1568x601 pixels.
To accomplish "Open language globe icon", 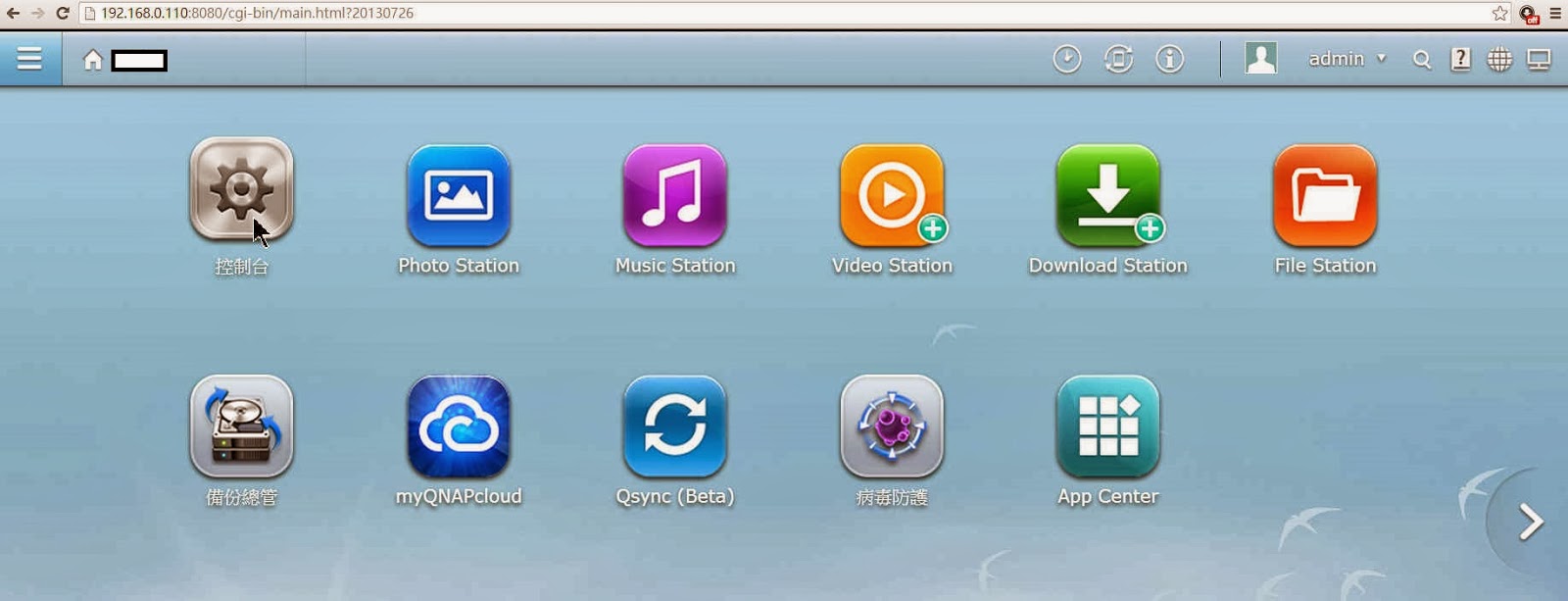I will (x=1499, y=59).
